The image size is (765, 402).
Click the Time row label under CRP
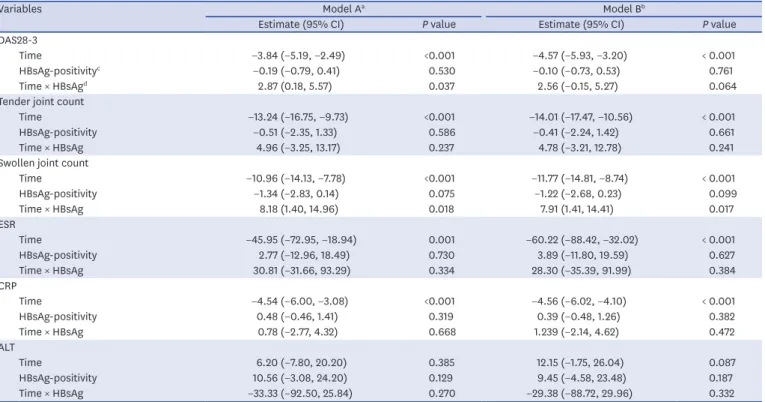coord(30,301)
